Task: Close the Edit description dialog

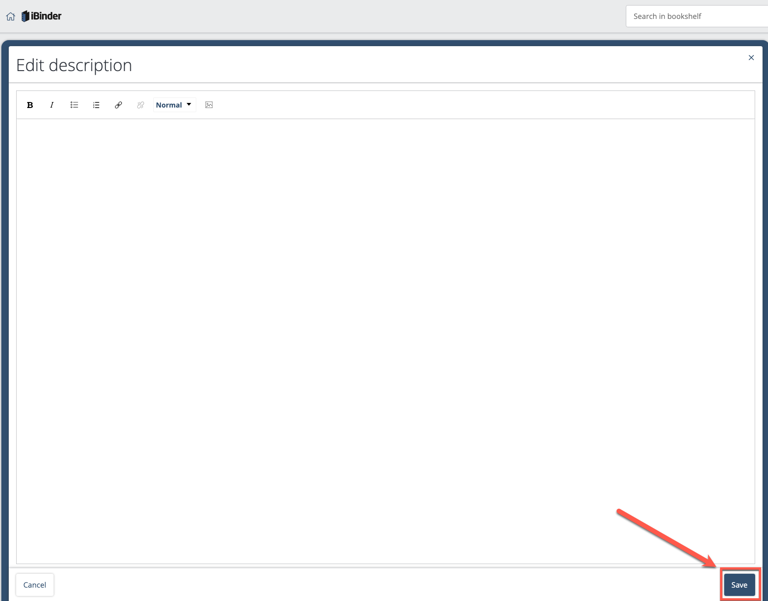Action: [x=751, y=58]
